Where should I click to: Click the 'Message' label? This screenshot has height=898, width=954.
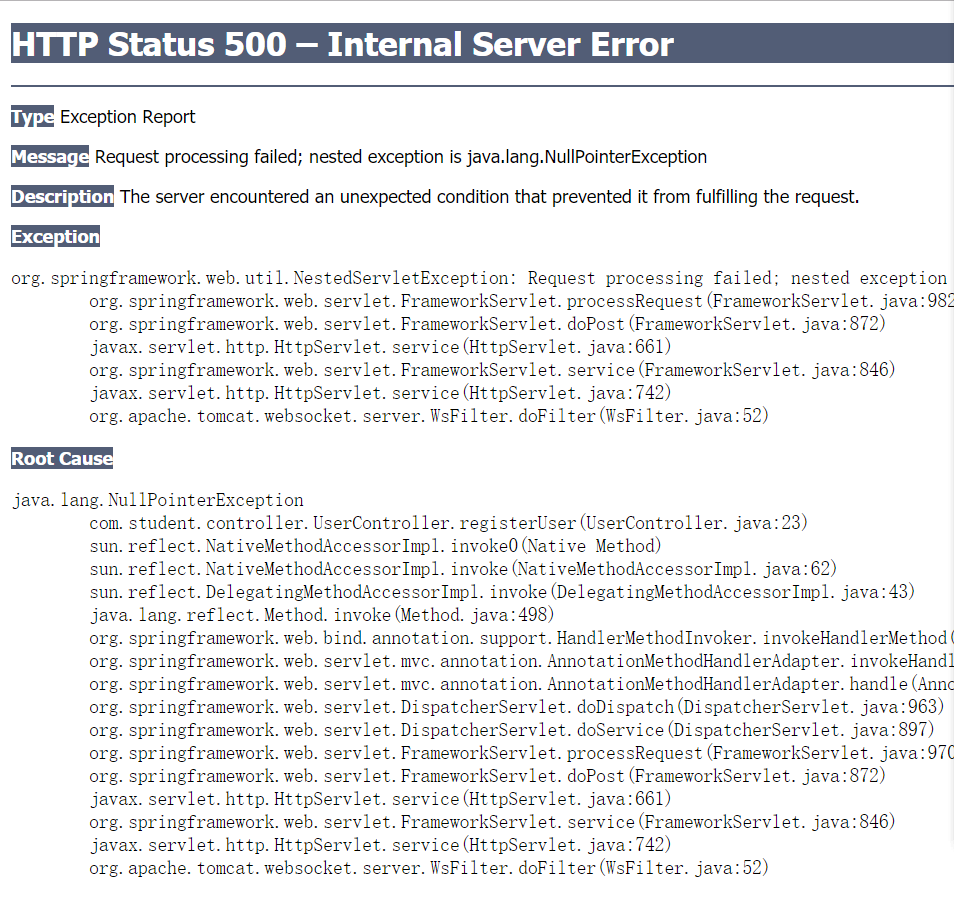pos(50,157)
